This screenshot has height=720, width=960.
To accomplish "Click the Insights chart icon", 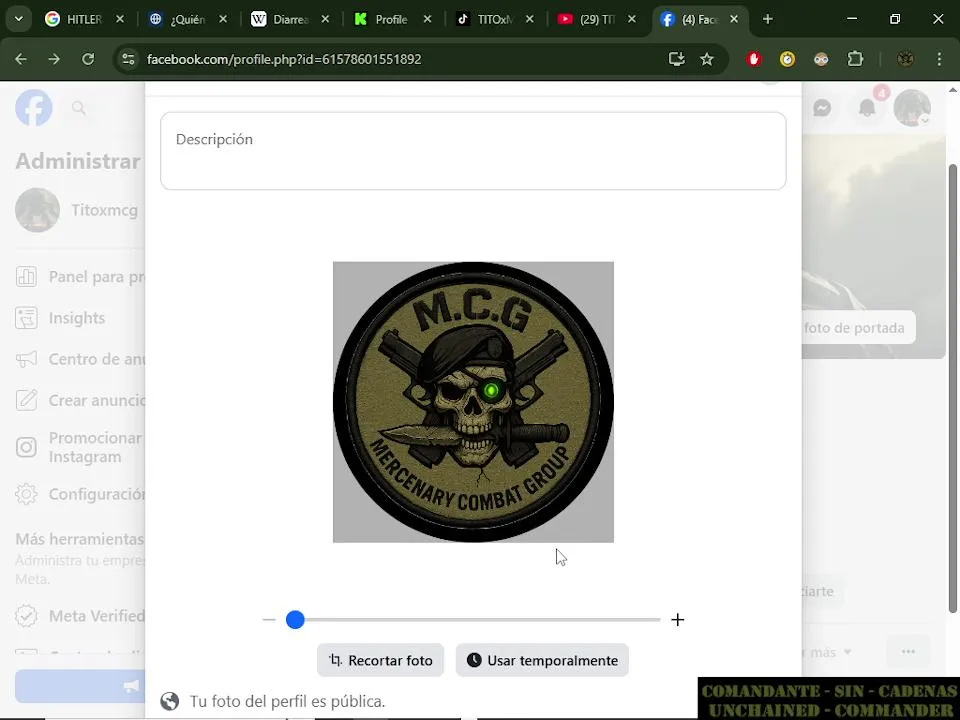I will 26,318.
